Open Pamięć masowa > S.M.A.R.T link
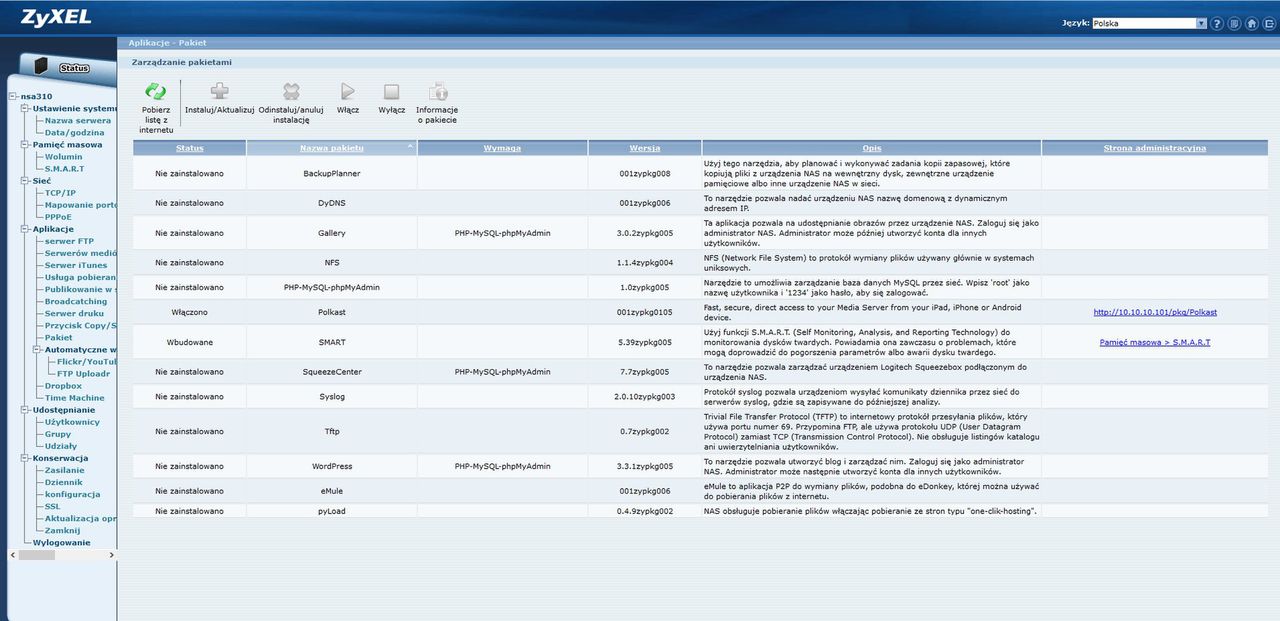Screen dimensions: 1280x621 1155,342
